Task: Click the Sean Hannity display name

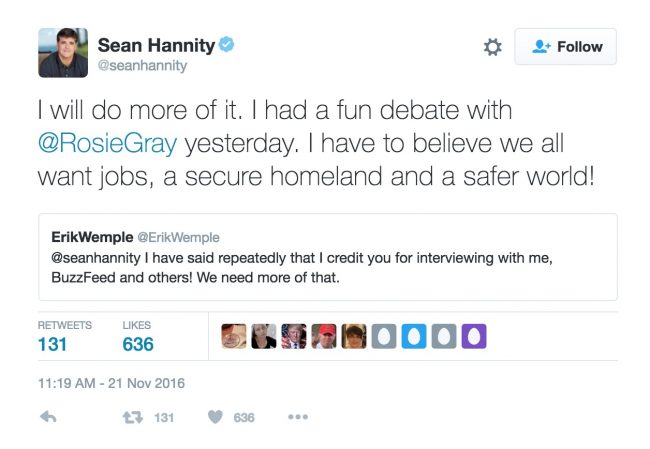Action: pyautogui.click(x=155, y=44)
